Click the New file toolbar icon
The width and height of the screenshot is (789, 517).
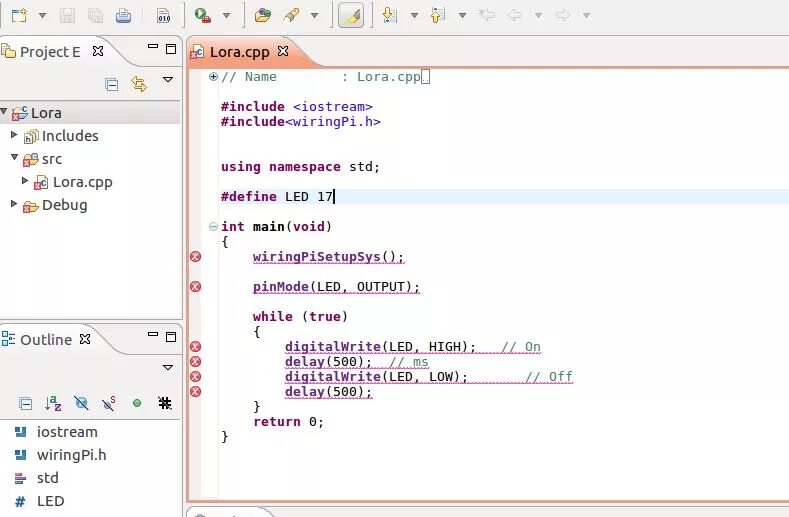pos(19,15)
